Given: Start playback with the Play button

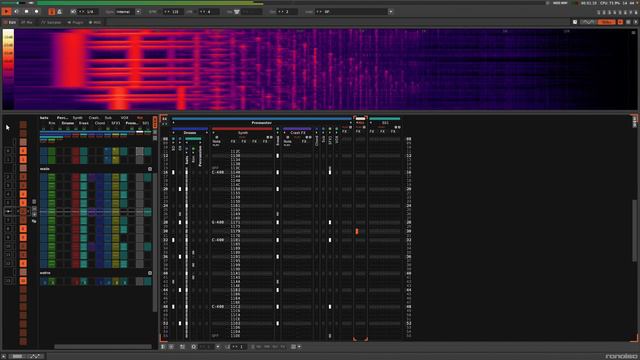Looking at the screenshot, I should click(x=7, y=11).
